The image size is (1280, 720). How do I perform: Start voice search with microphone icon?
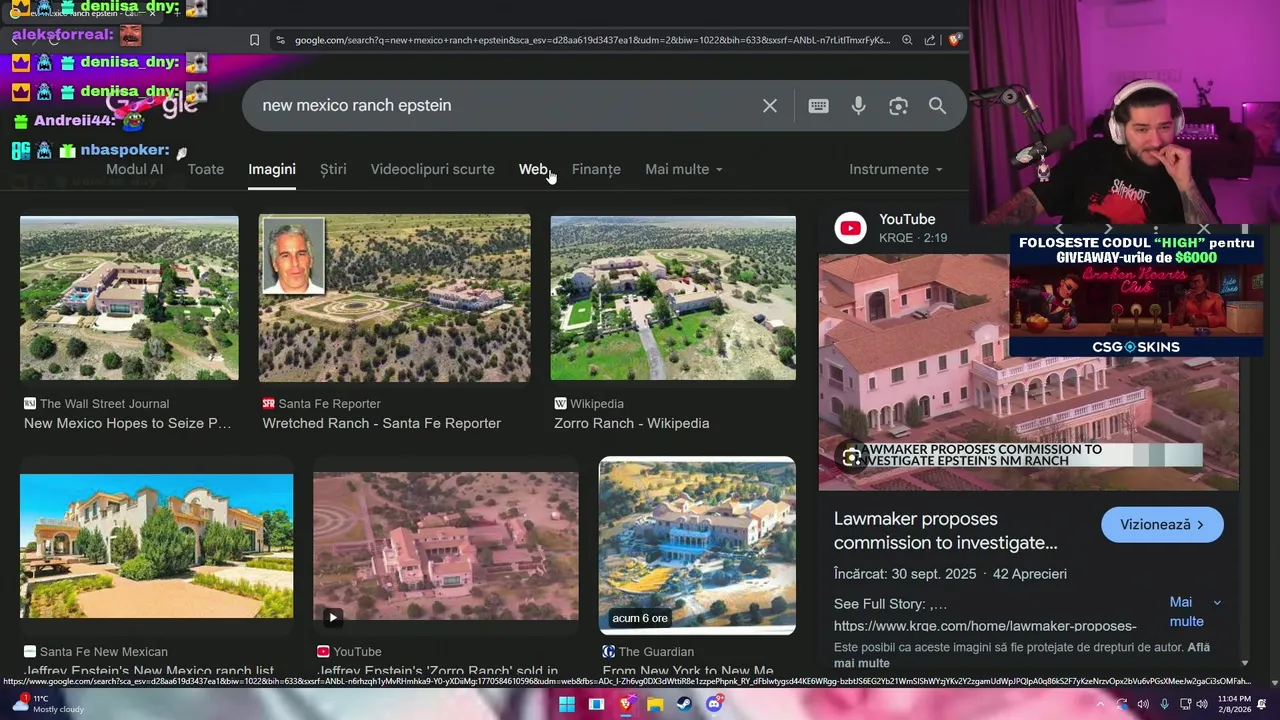(858, 105)
